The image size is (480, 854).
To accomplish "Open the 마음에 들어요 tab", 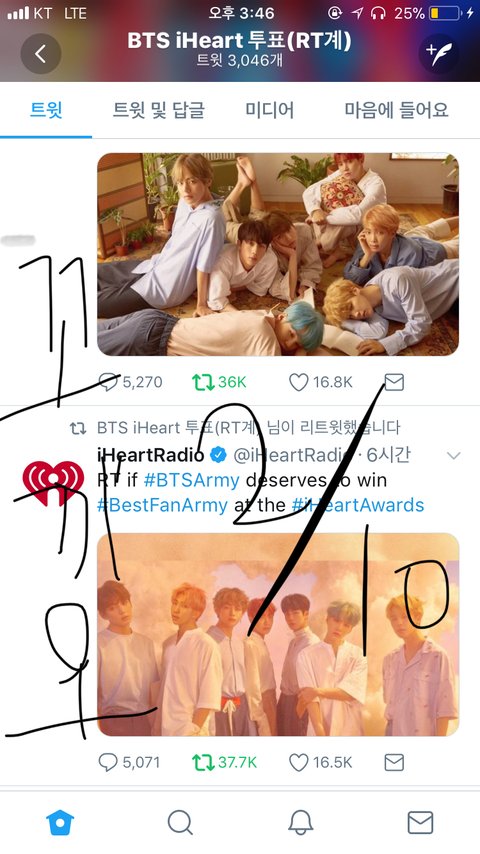I will pos(396,110).
